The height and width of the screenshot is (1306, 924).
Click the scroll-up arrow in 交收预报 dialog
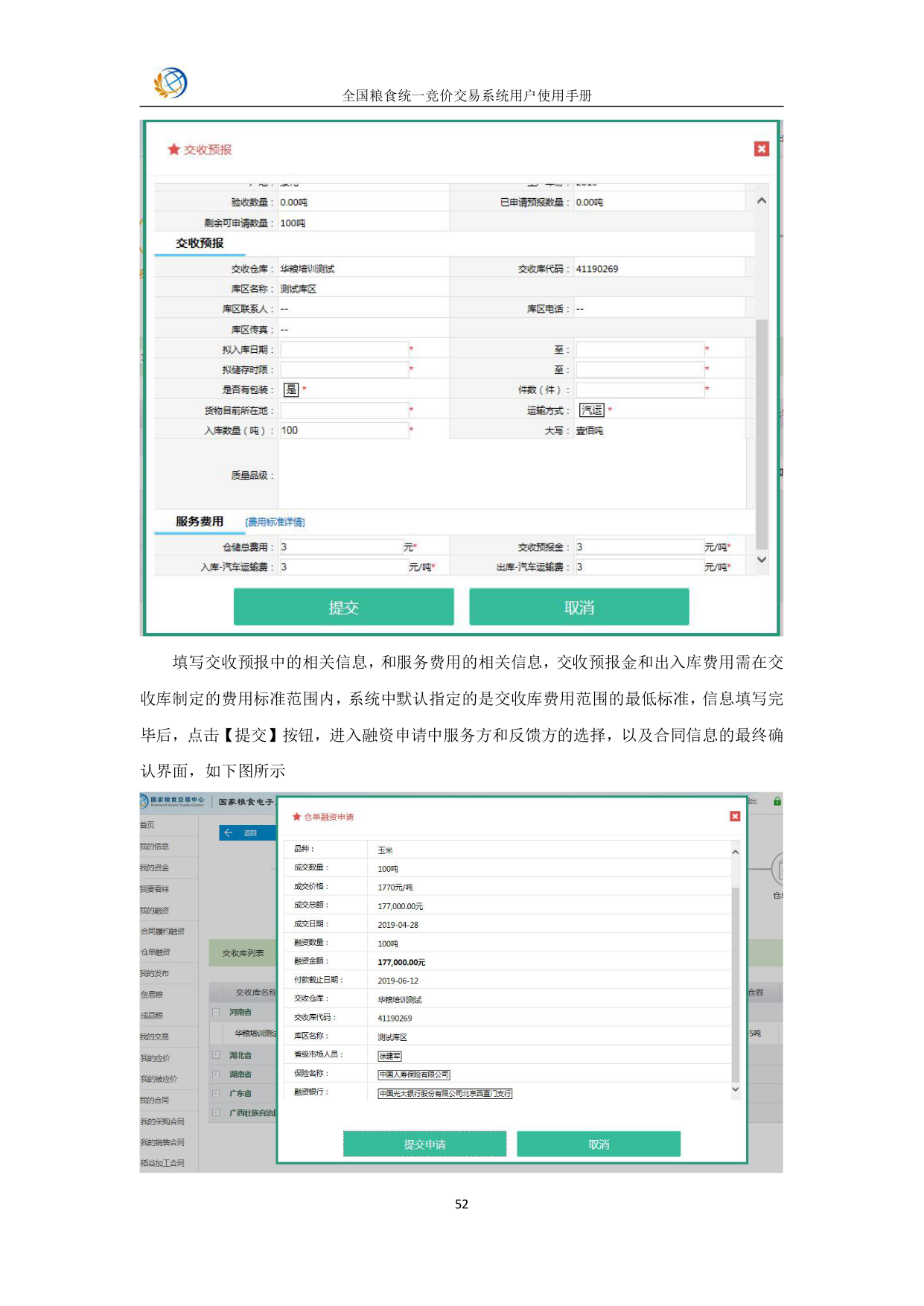(x=762, y=201)
